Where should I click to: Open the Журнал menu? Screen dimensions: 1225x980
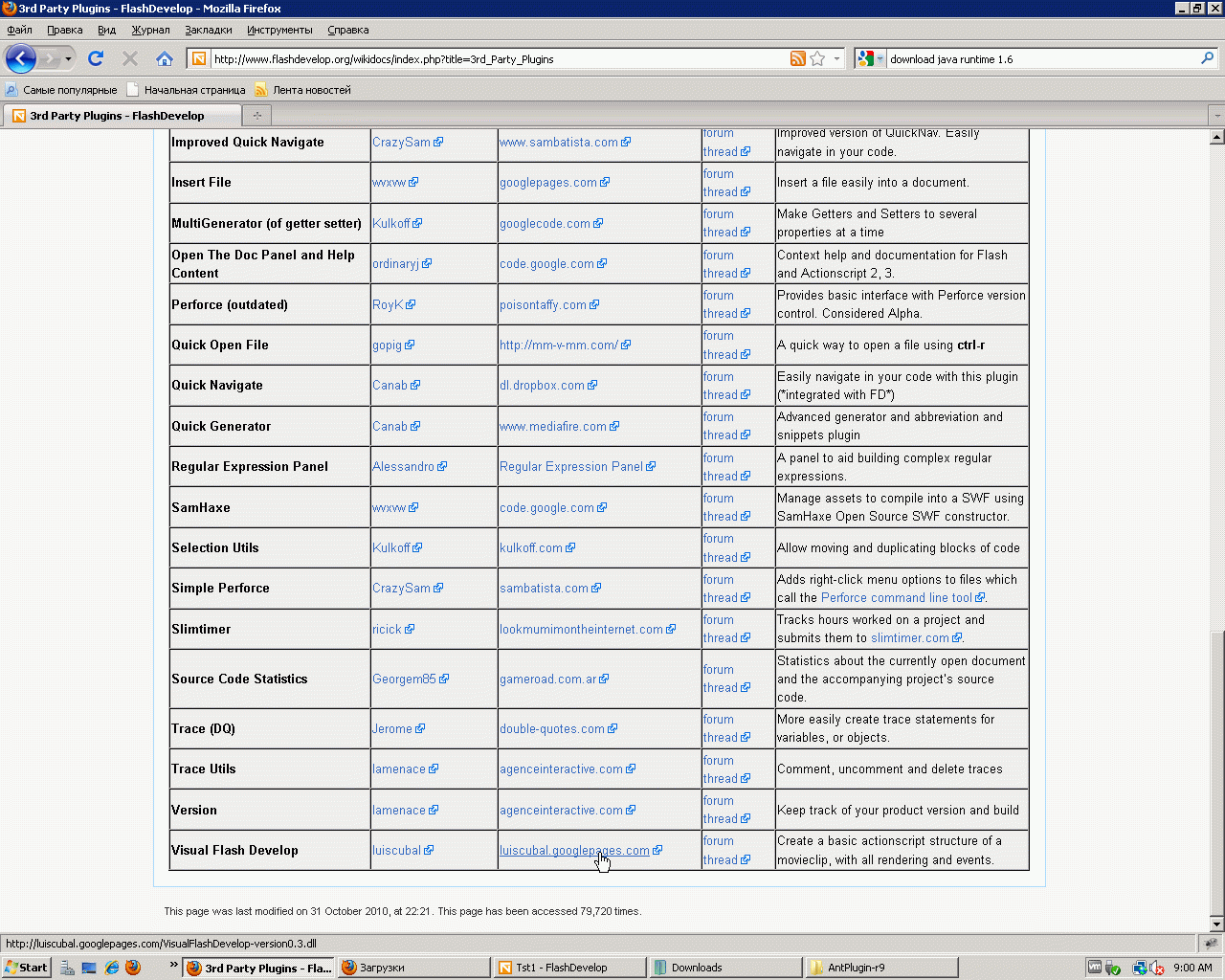pyautogui.click(x=150, y=30)
